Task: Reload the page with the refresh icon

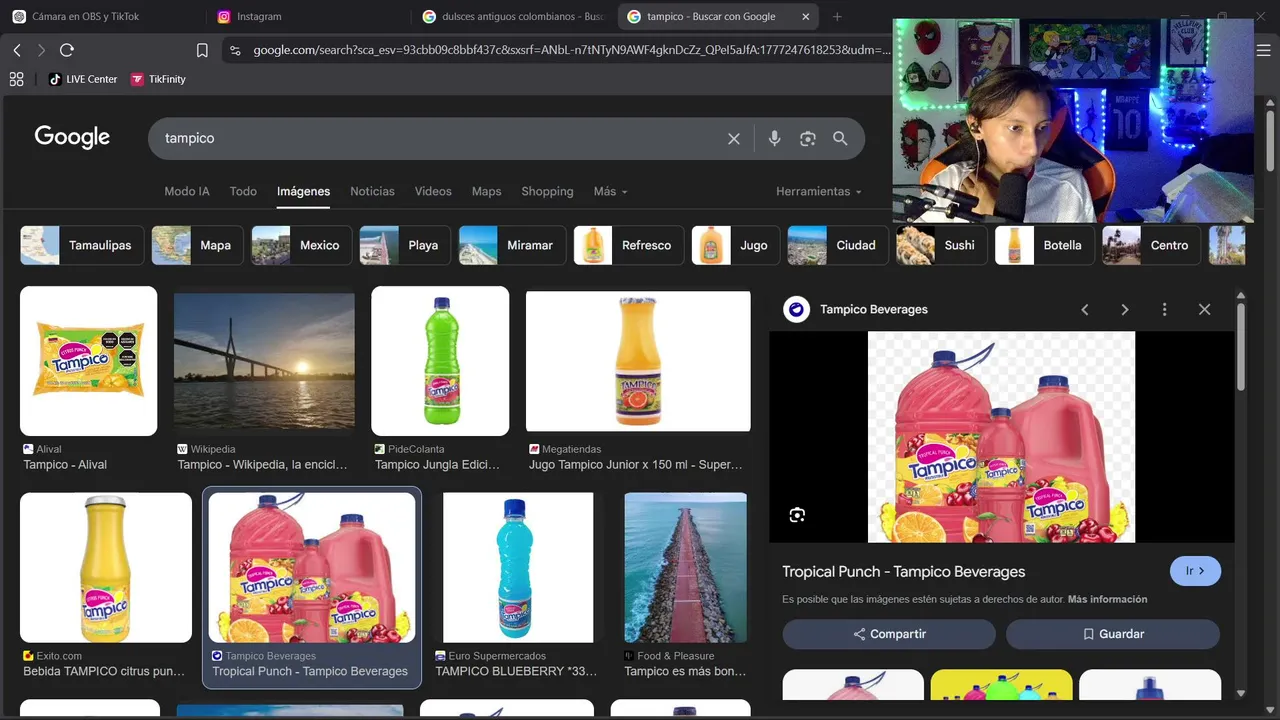Action: tap(67, 50)
